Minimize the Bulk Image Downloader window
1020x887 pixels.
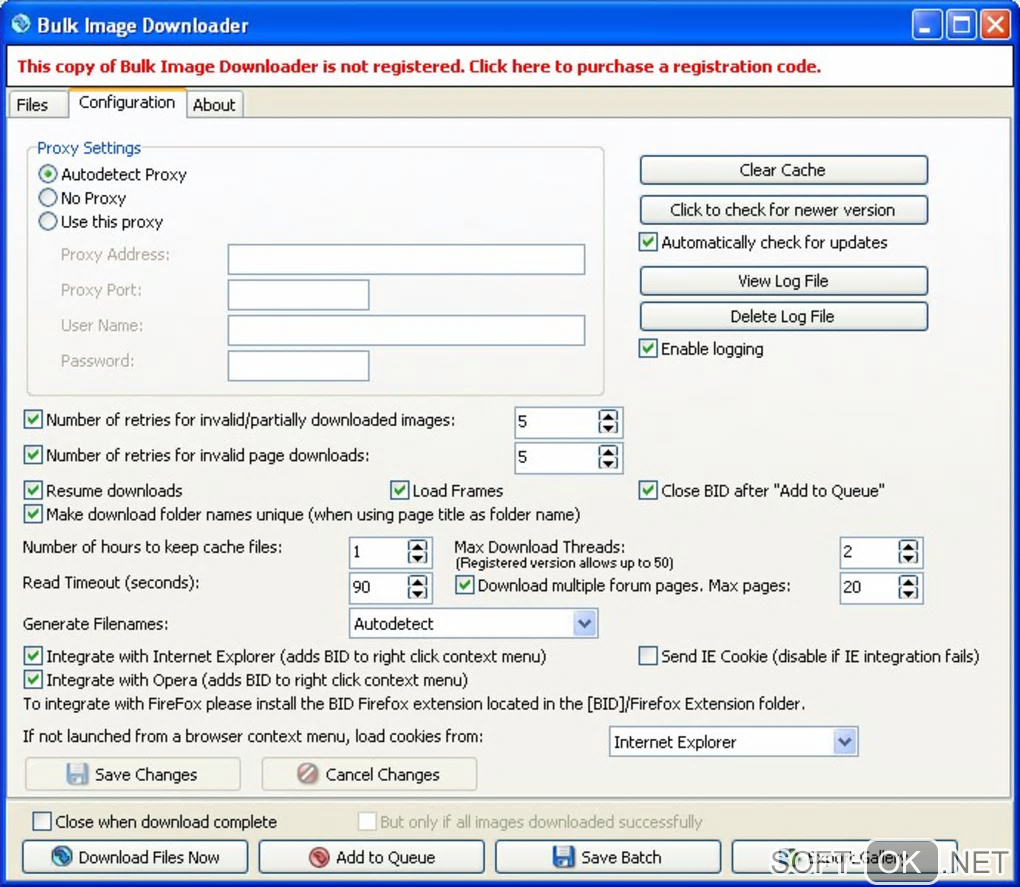926,25
